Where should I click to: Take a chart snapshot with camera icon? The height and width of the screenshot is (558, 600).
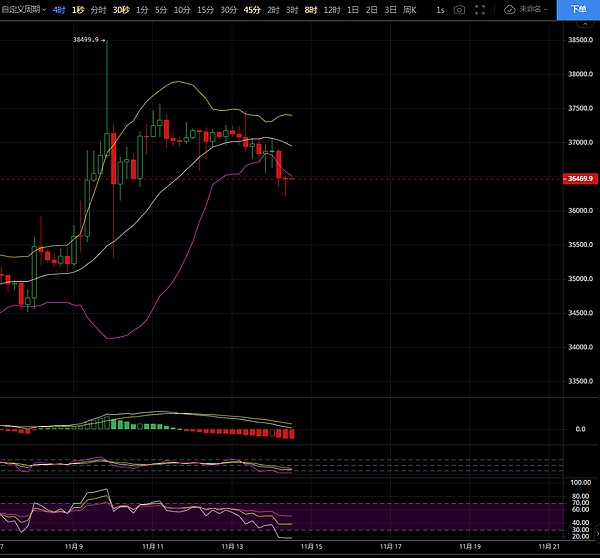click(459, 9)
